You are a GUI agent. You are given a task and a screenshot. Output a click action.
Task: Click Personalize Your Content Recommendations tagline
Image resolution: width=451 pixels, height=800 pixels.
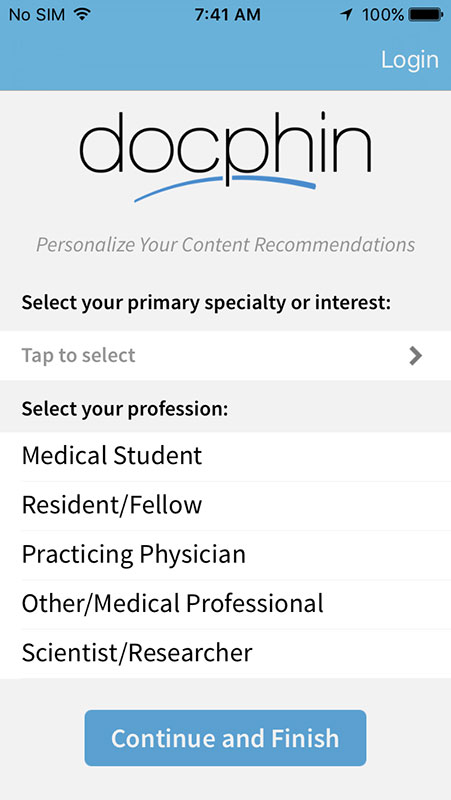(226, 245)
